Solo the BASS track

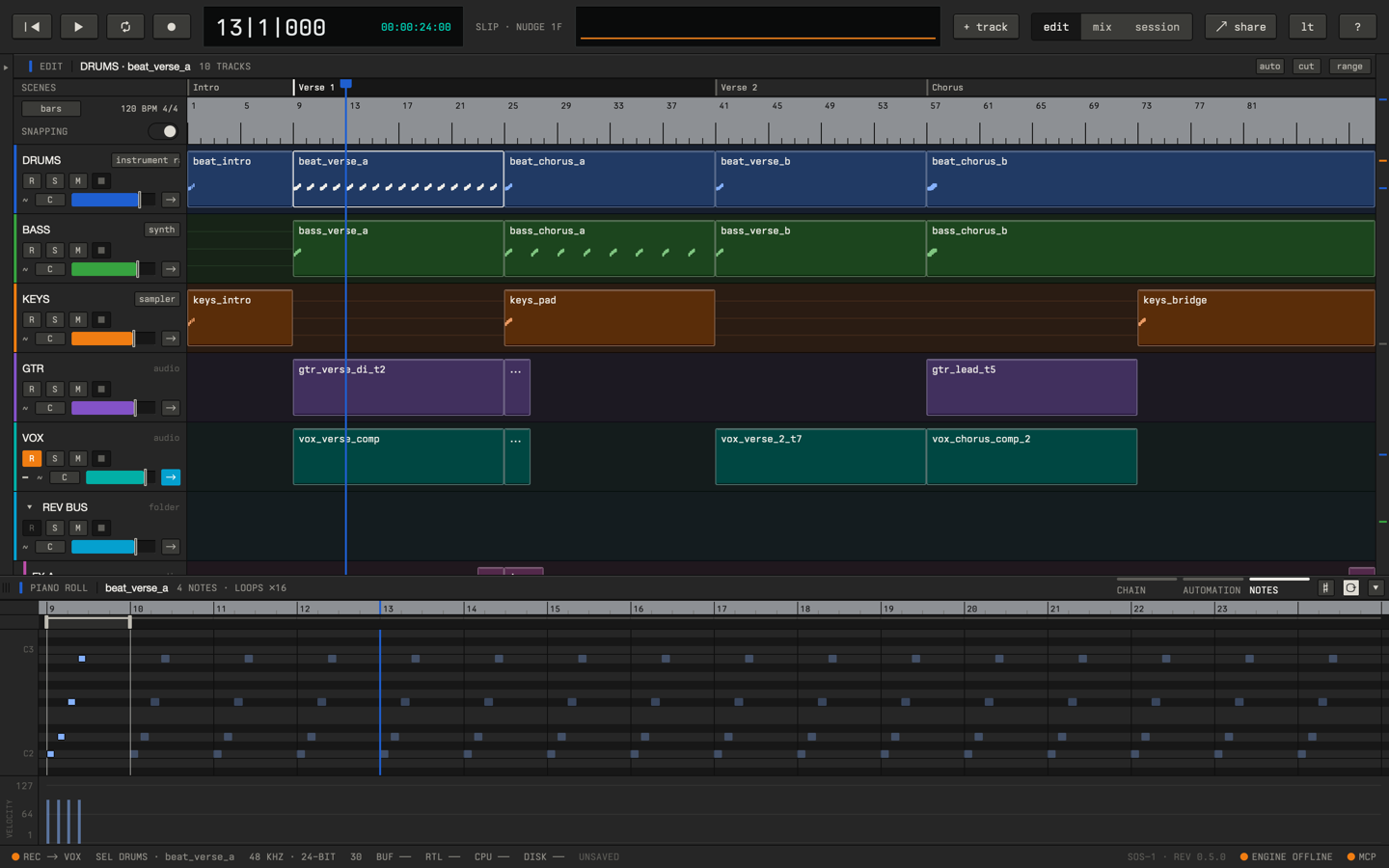pos(55,250)
